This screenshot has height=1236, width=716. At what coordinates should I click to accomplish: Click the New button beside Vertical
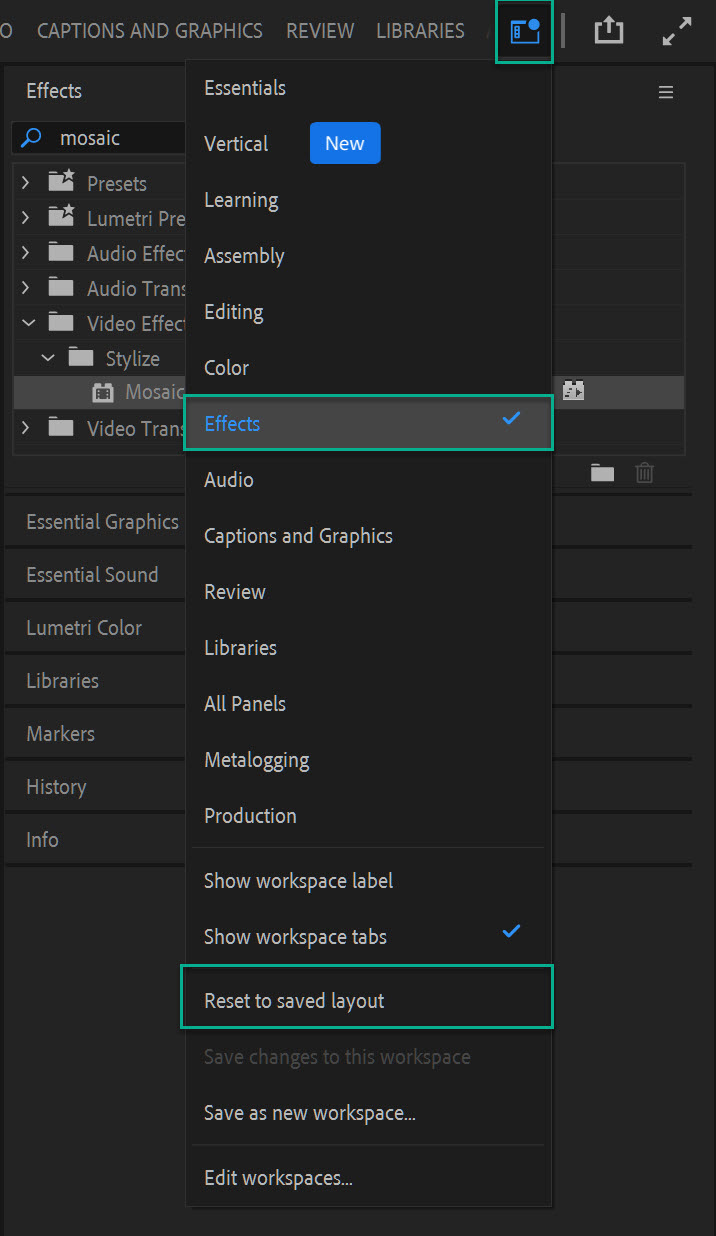click(x=345, y=143)
